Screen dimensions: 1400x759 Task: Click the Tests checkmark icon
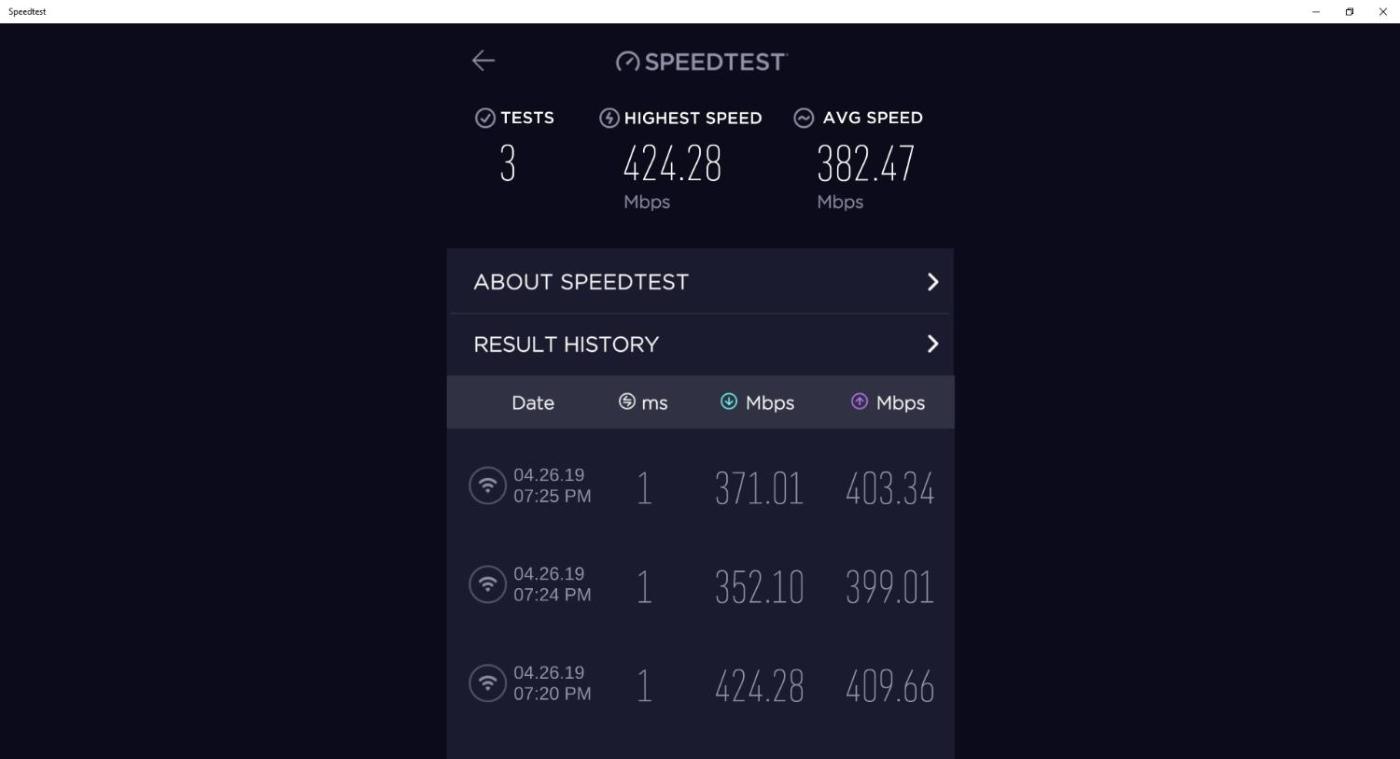[485, 118]
